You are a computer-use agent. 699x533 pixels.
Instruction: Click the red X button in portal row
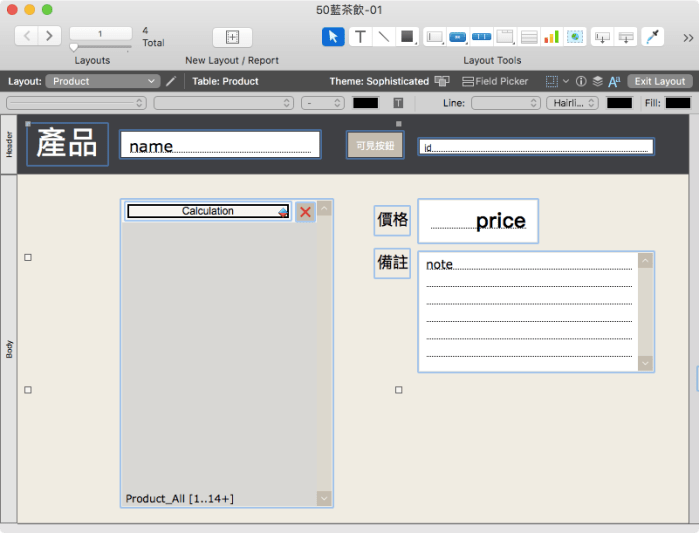point(306,211)
